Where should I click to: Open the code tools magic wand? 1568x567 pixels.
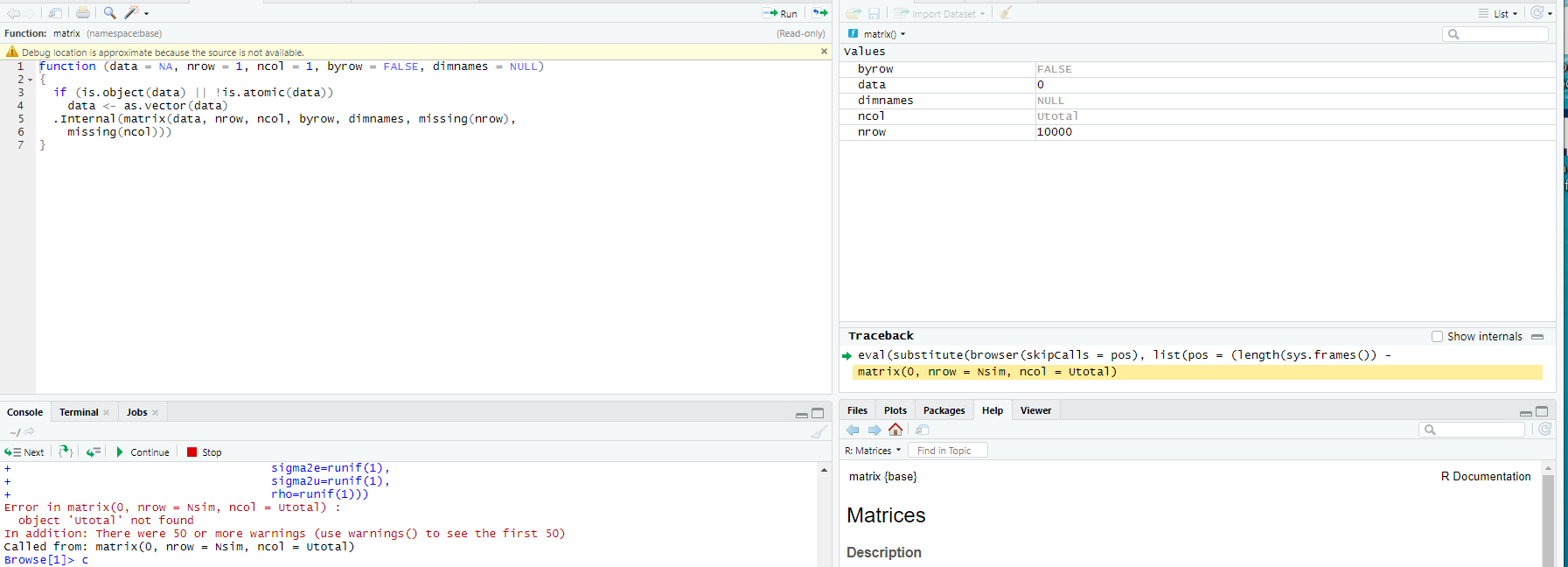click(x=132, y=13)
